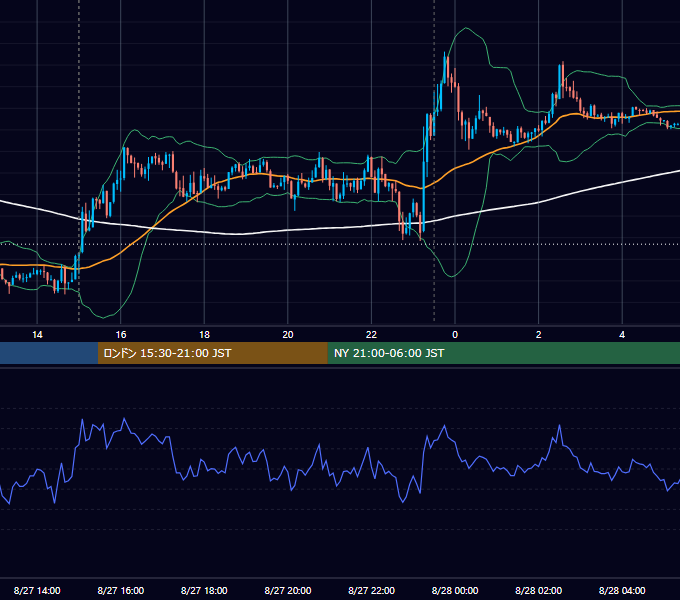Screen dimensions: 680x600
Task: Click the 8/27 14:00 date label
Action: point(37,590)
